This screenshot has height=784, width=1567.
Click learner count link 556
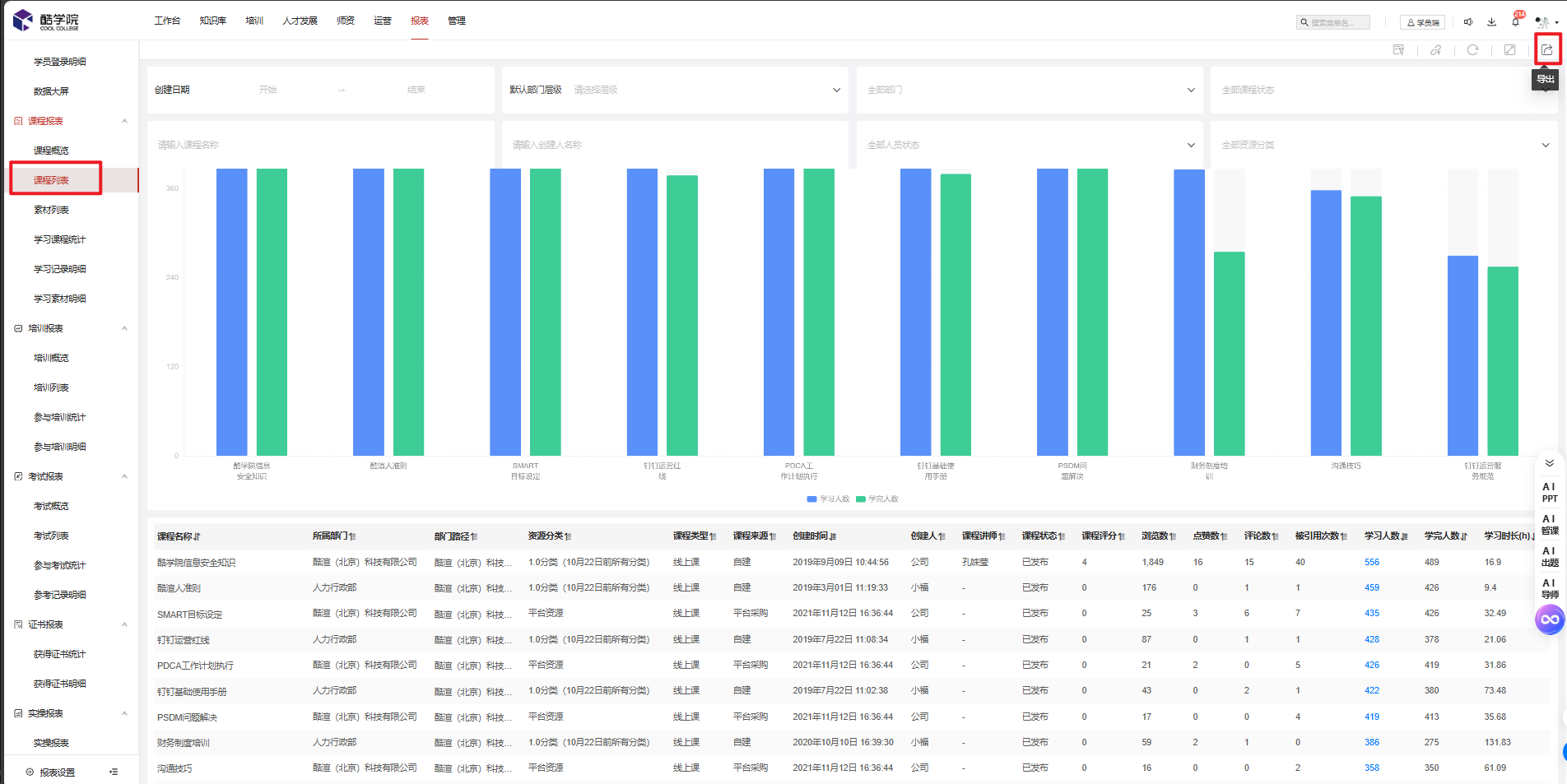(1371, 562)
